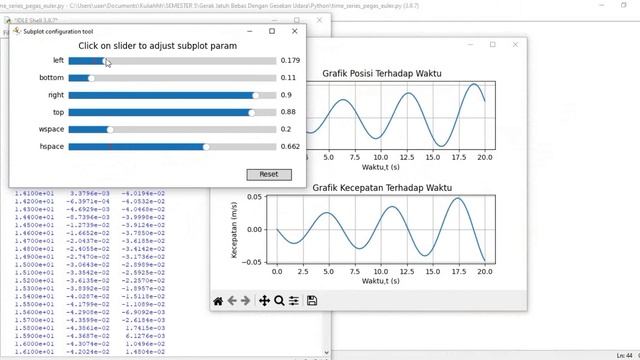
Task: Click the Home reset view icon
Action: [x=218, y=301]
